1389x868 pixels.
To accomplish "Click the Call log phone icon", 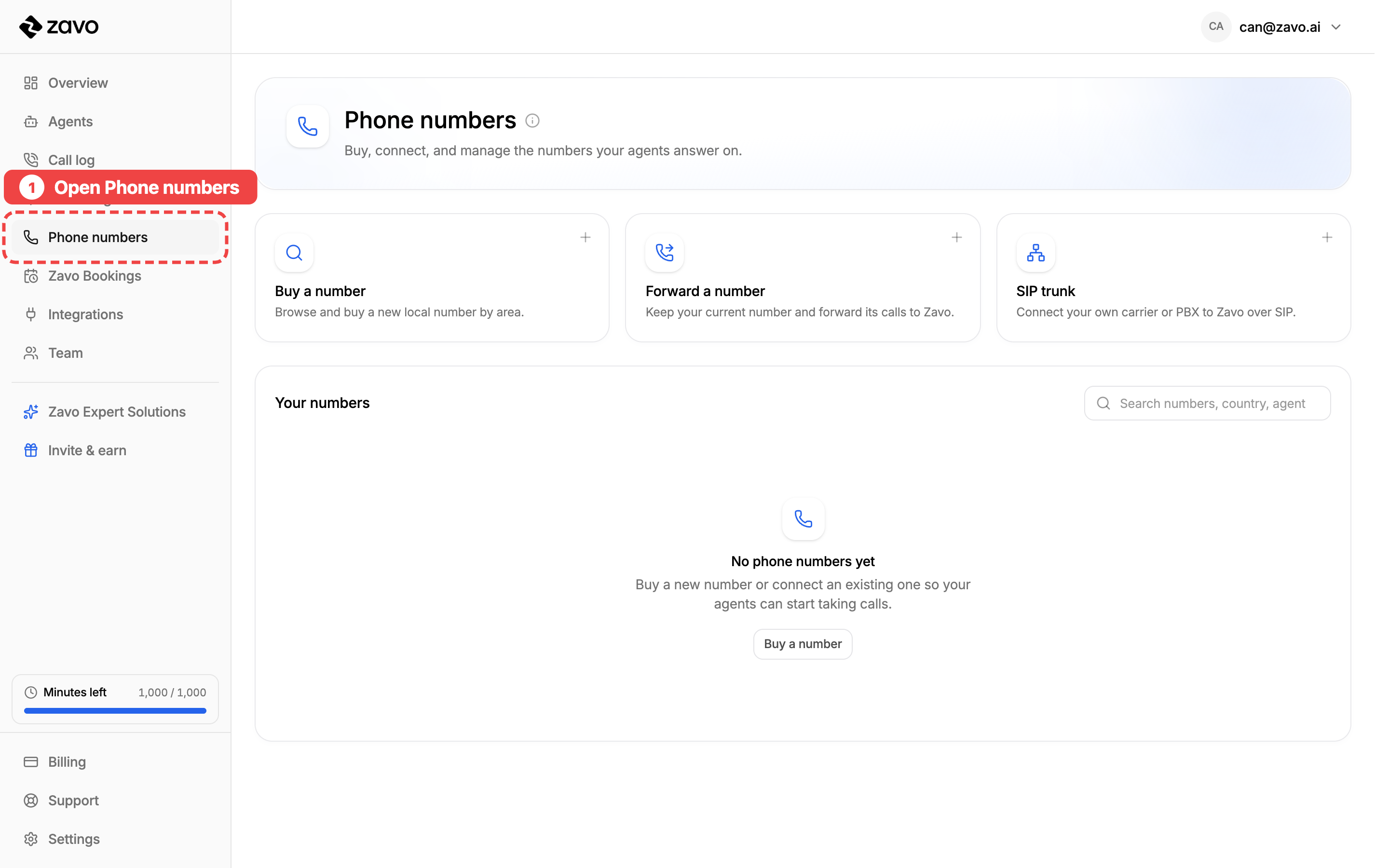I will click(31, 160).
